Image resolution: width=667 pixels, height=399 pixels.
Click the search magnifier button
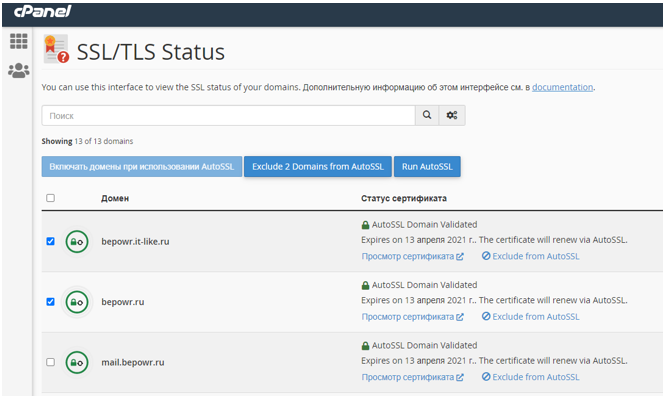coord(427,115)
